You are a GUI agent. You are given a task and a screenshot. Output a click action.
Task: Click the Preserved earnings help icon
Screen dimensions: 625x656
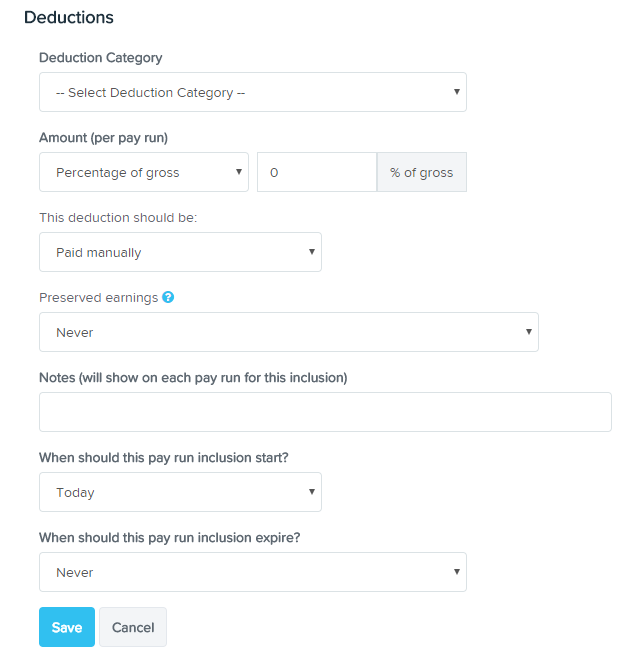tap(168, 297)
